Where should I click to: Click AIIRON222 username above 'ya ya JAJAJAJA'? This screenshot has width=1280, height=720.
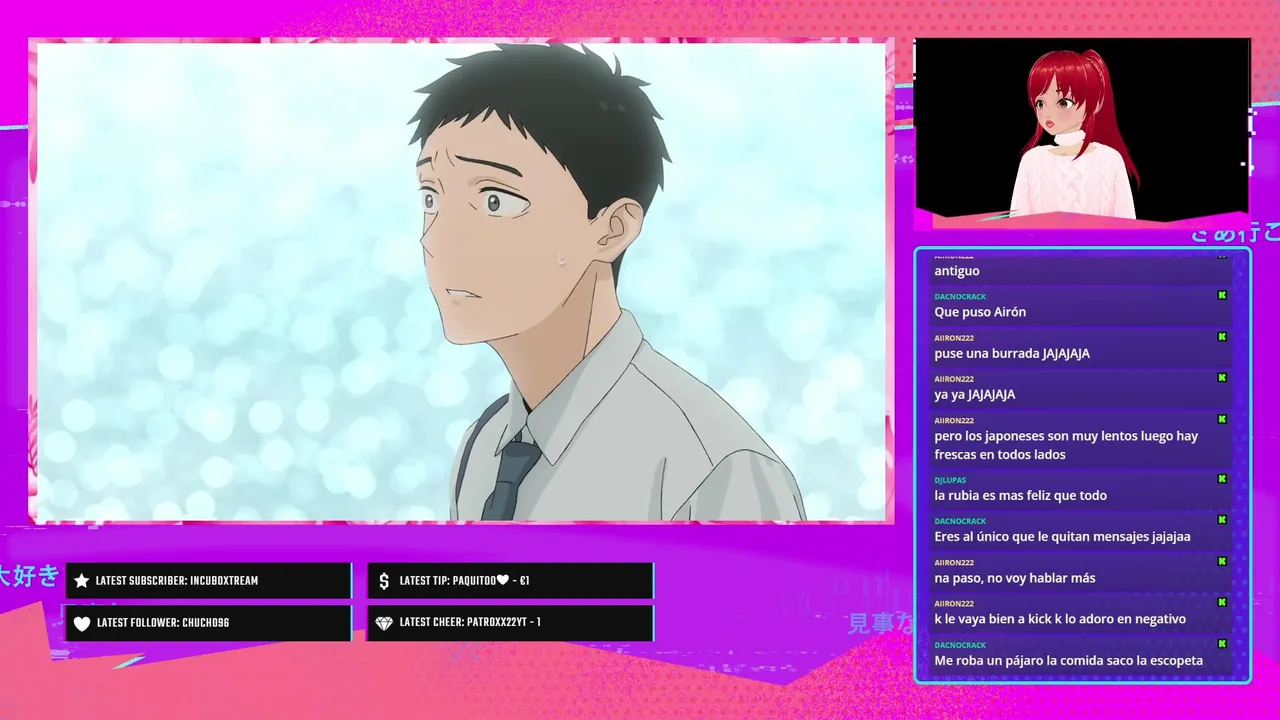point(954,379)
